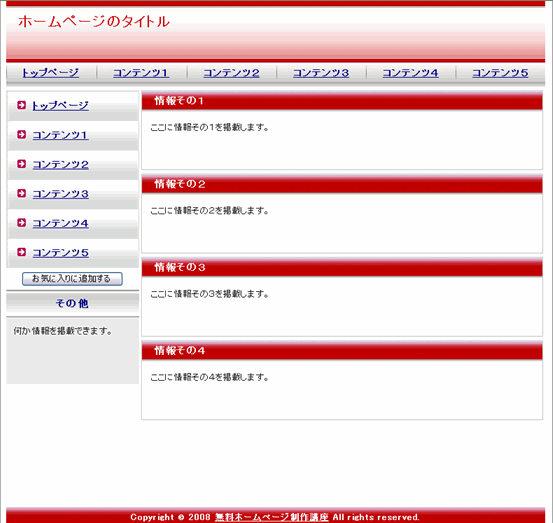Click arrow icon beside sidebar コンテンツ4
553x523 pixels.
22,222
